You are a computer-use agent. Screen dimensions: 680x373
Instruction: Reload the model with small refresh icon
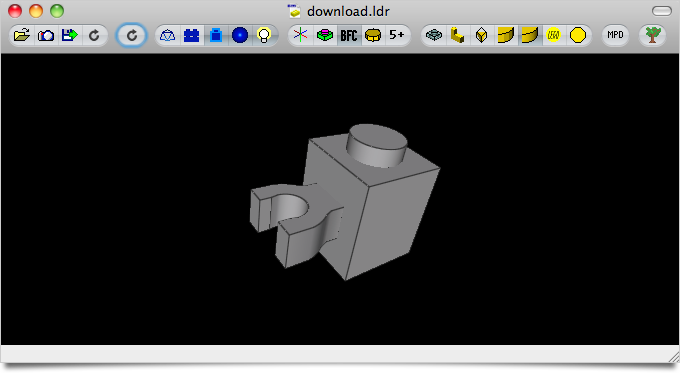click(x=94, y=35)
